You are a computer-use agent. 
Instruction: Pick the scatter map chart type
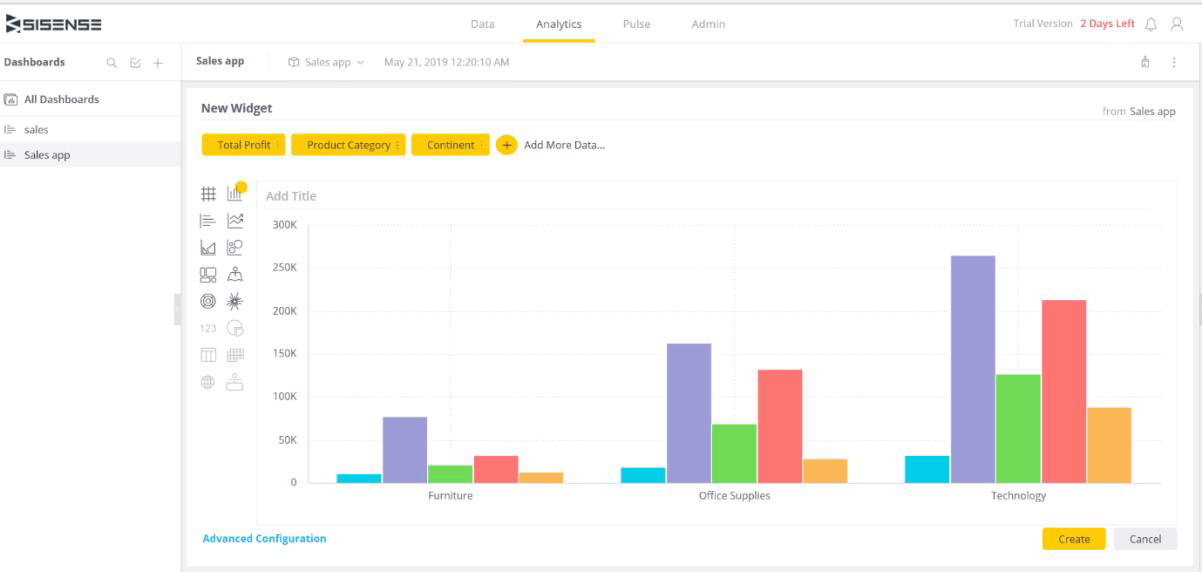click(x=235, y=275)
